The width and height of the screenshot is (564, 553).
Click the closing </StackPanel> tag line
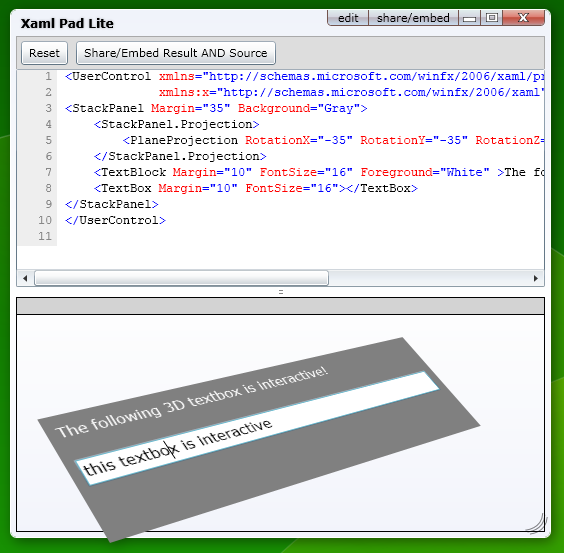[112, 204]
